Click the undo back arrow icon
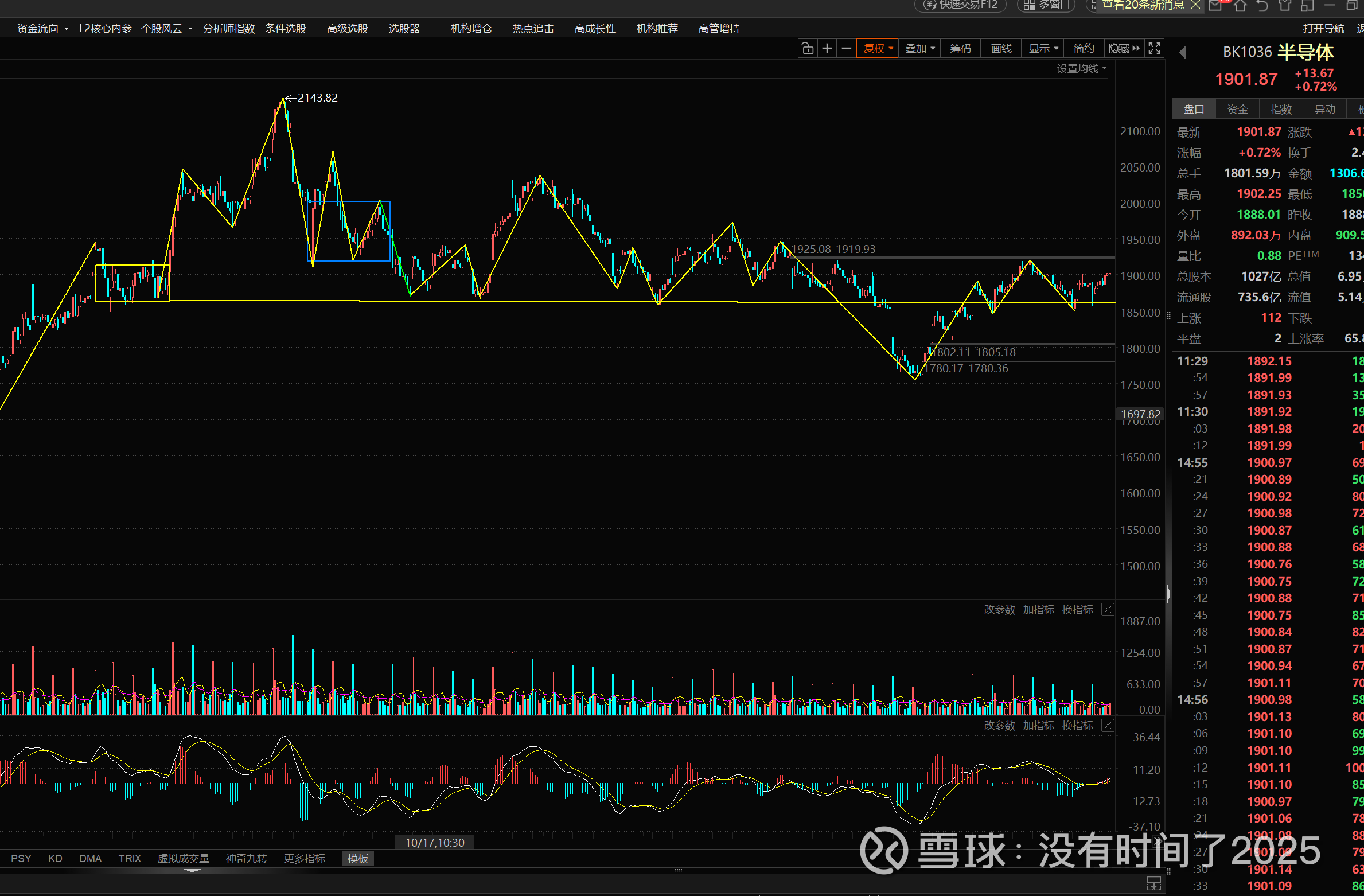This screenshot has width=1364, height=896. coord(1262,6)
